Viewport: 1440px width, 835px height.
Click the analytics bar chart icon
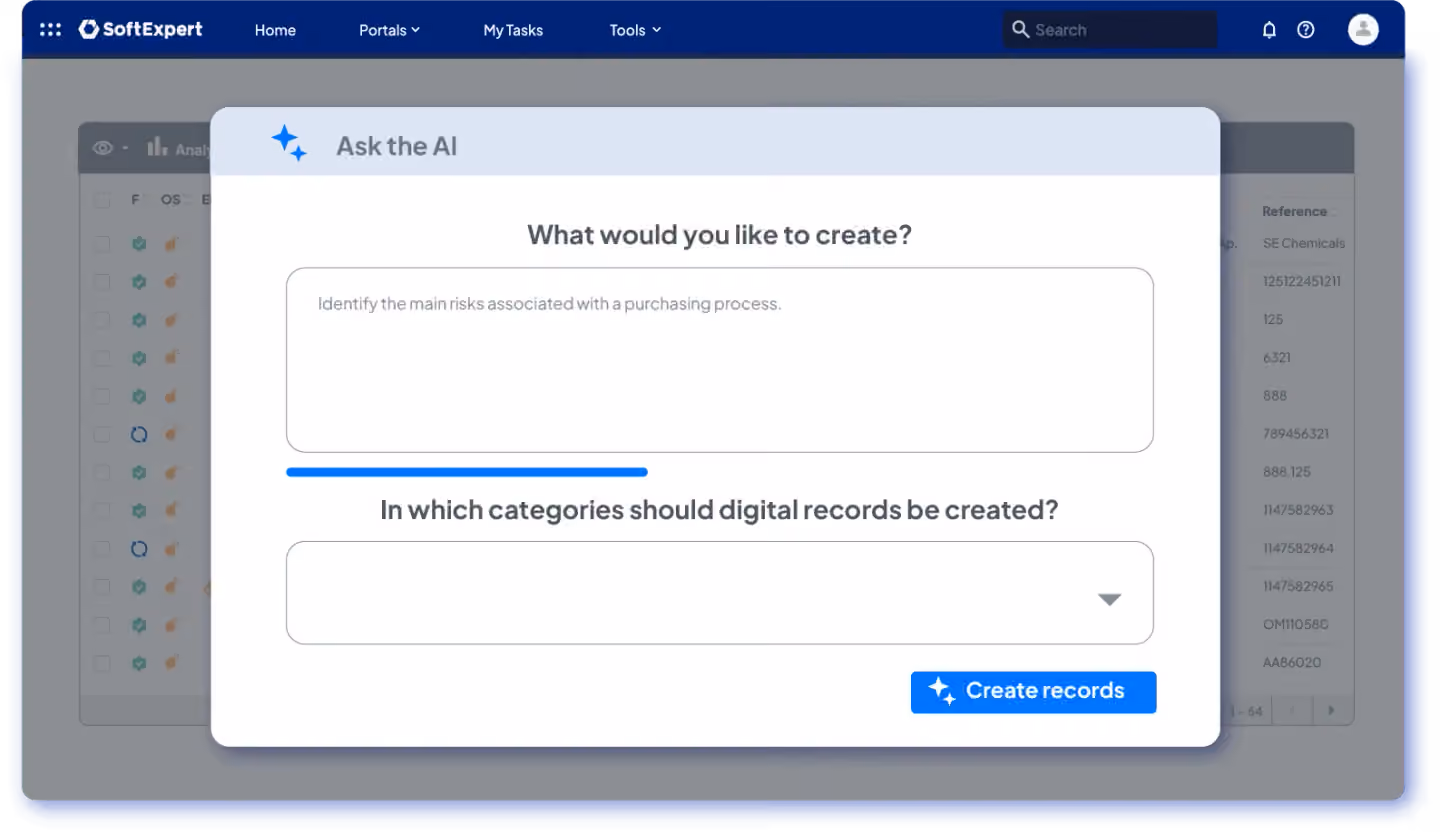tap(157, 147)
